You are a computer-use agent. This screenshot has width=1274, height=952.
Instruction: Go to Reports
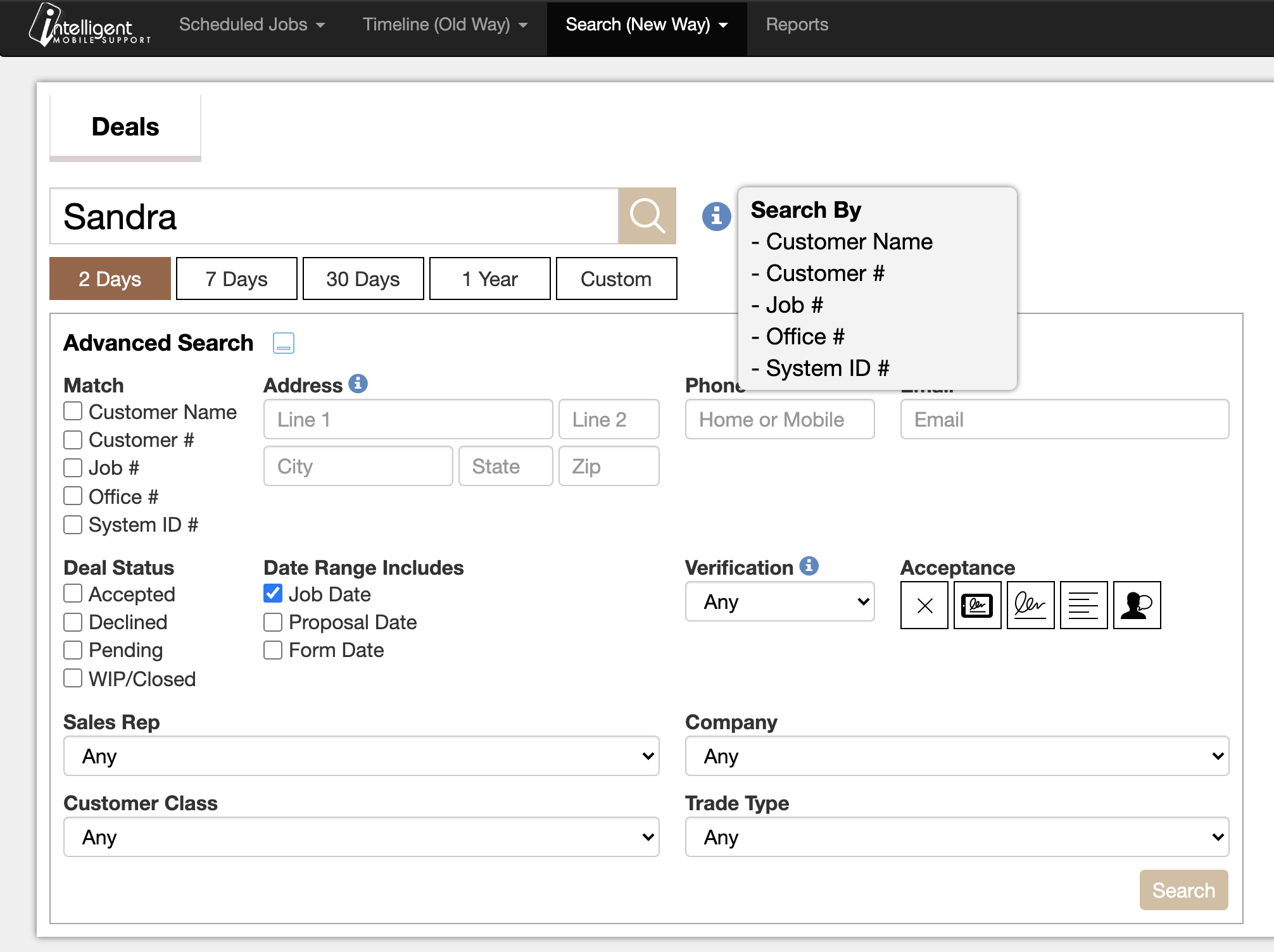(797, 25)
